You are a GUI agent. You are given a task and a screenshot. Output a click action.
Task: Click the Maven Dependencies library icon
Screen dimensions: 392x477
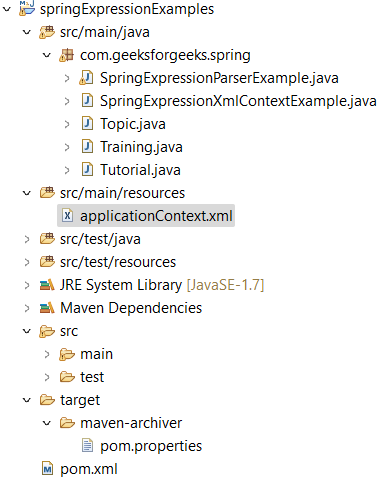(x=47, y=308)
